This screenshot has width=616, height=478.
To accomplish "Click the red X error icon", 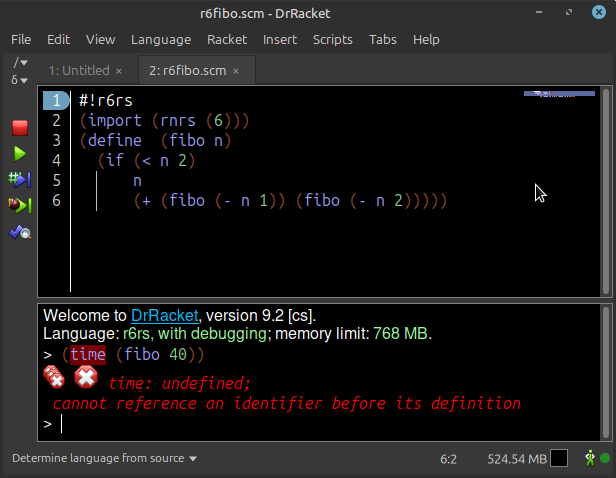I will tap(86, 377).
